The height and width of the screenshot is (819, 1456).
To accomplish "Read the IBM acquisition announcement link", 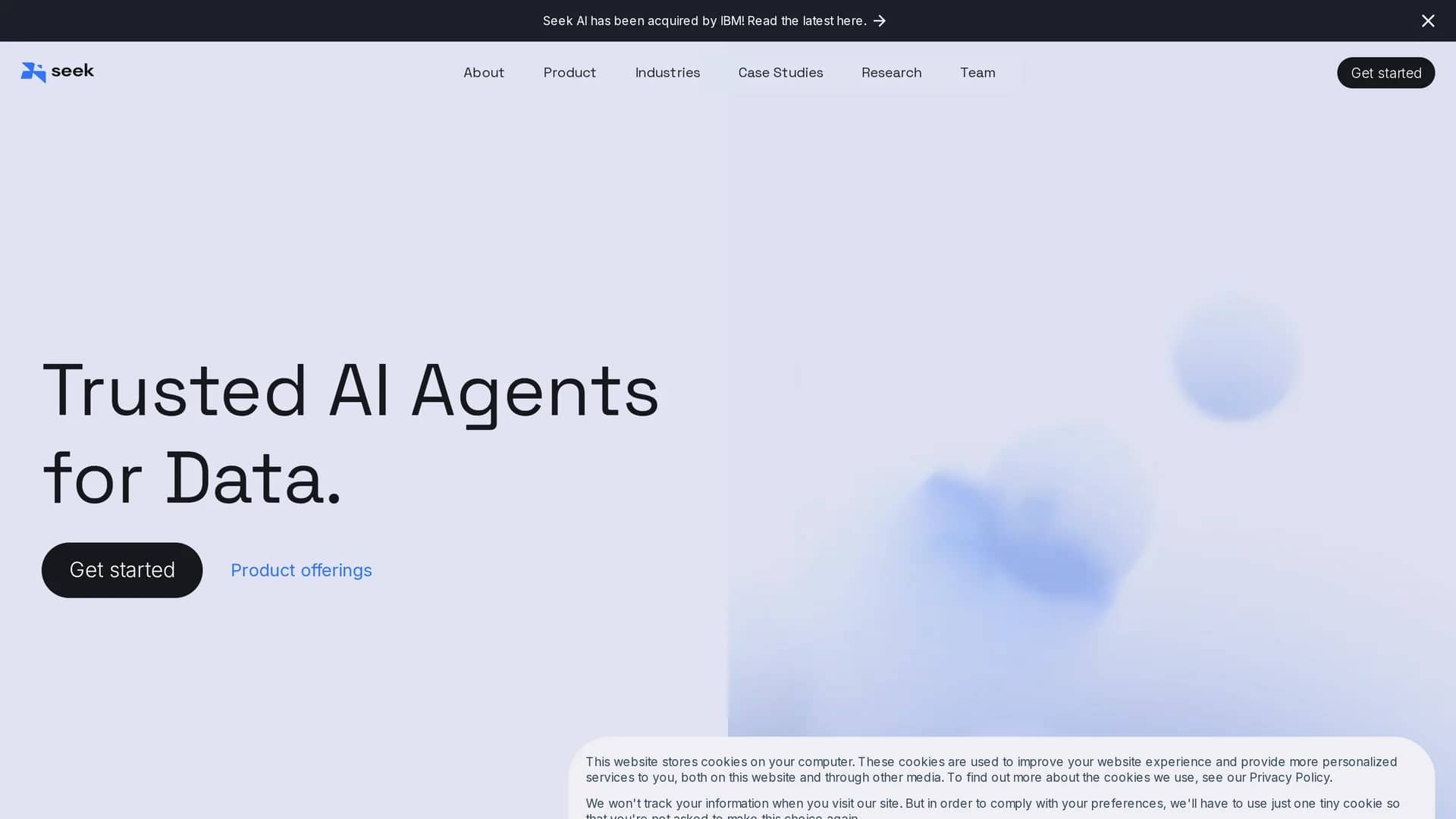I will (x=704, y=20).
